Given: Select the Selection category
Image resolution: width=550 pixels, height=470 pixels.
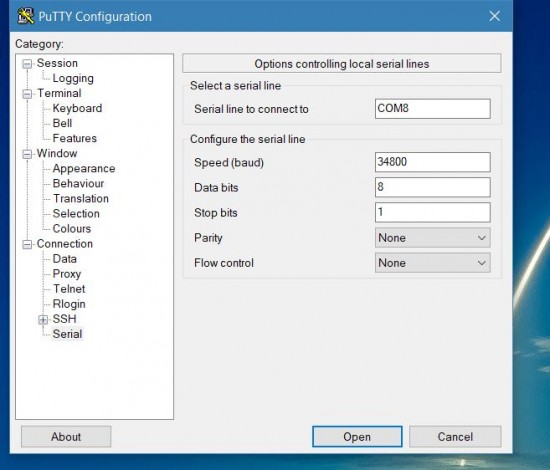Looking at the screenshot, I should (x=76, y=214).
